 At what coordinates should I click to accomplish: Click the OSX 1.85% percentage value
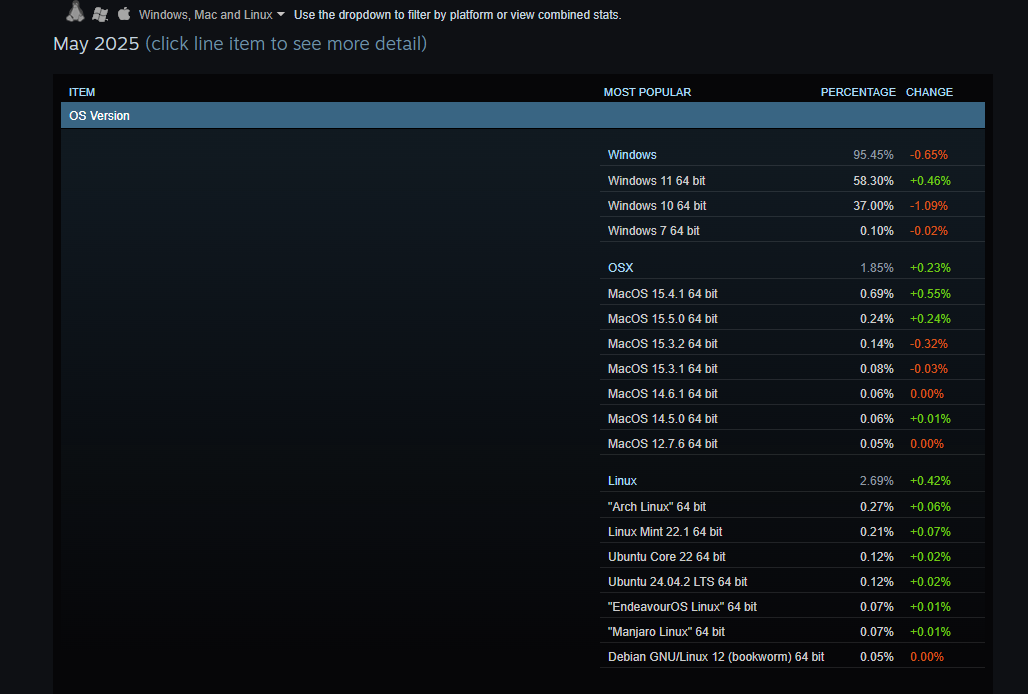[877, 267]
